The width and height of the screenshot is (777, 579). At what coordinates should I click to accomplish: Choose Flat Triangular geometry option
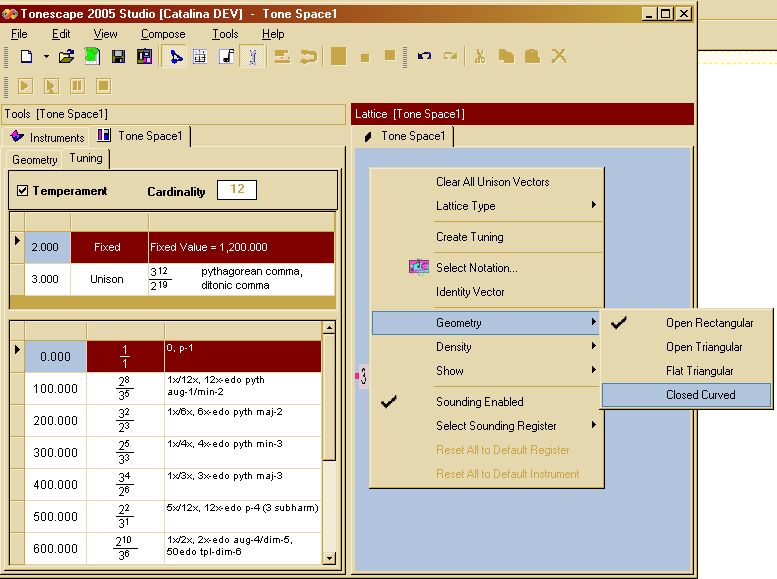pyautogui.click(x=687, y=371)
